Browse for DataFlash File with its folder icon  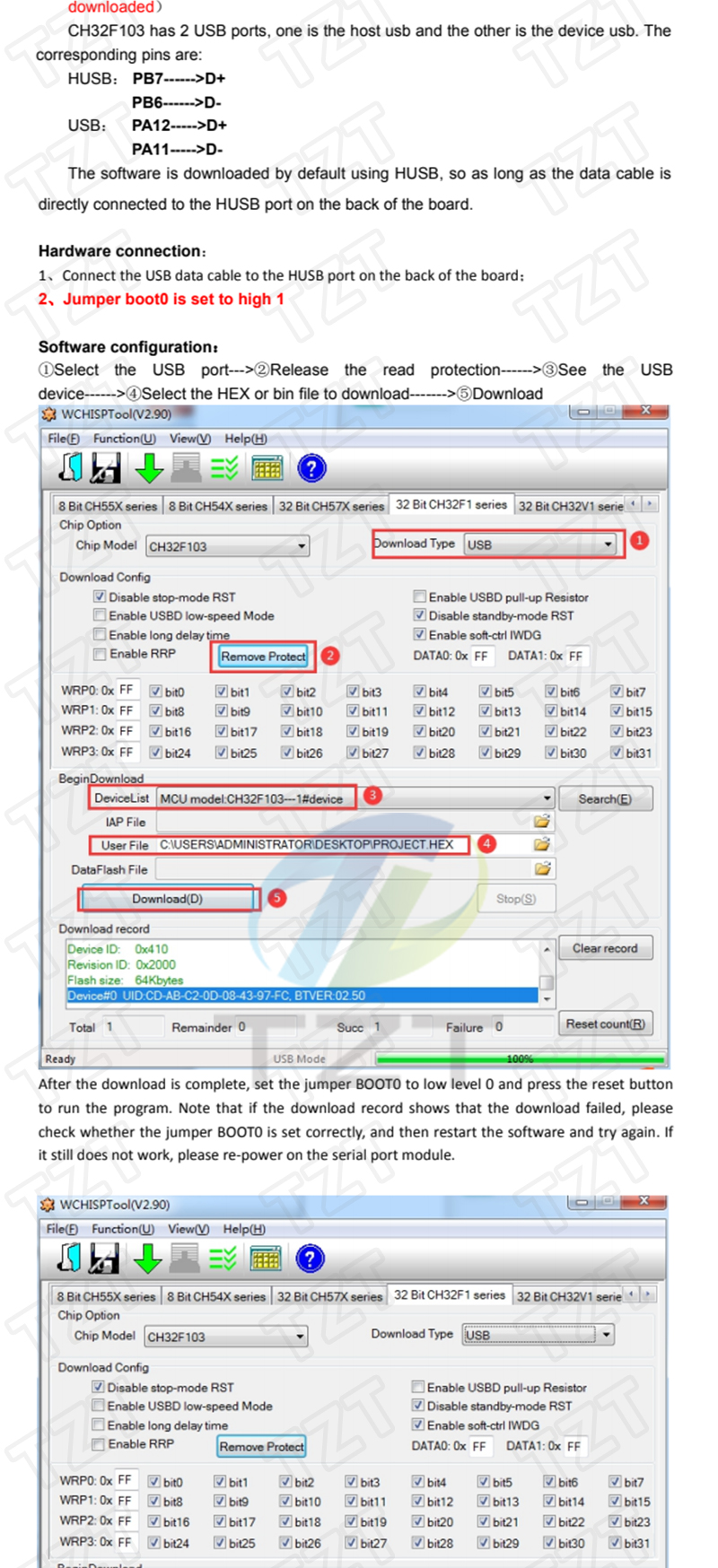coord(542,868)
